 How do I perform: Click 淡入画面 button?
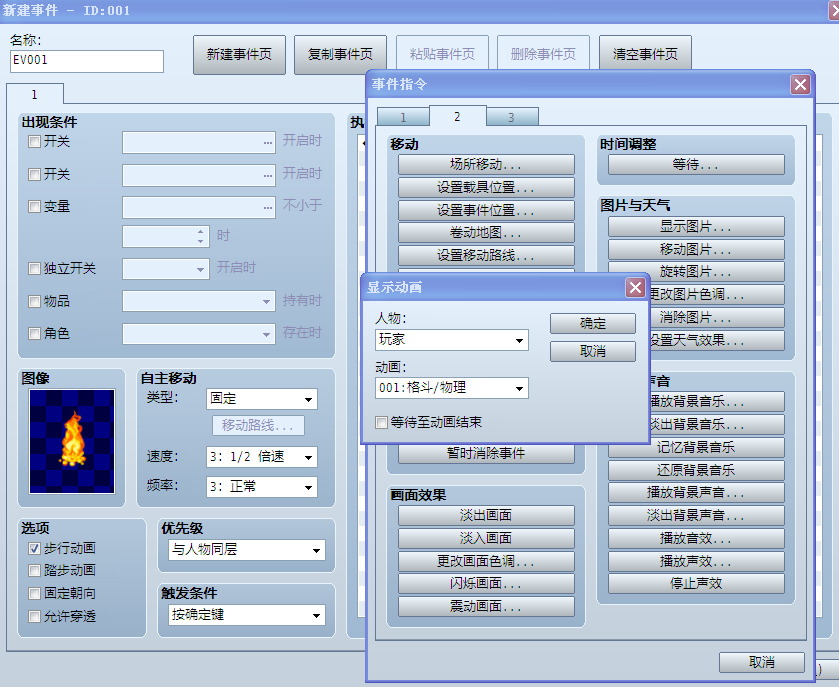tap(486, 538)
